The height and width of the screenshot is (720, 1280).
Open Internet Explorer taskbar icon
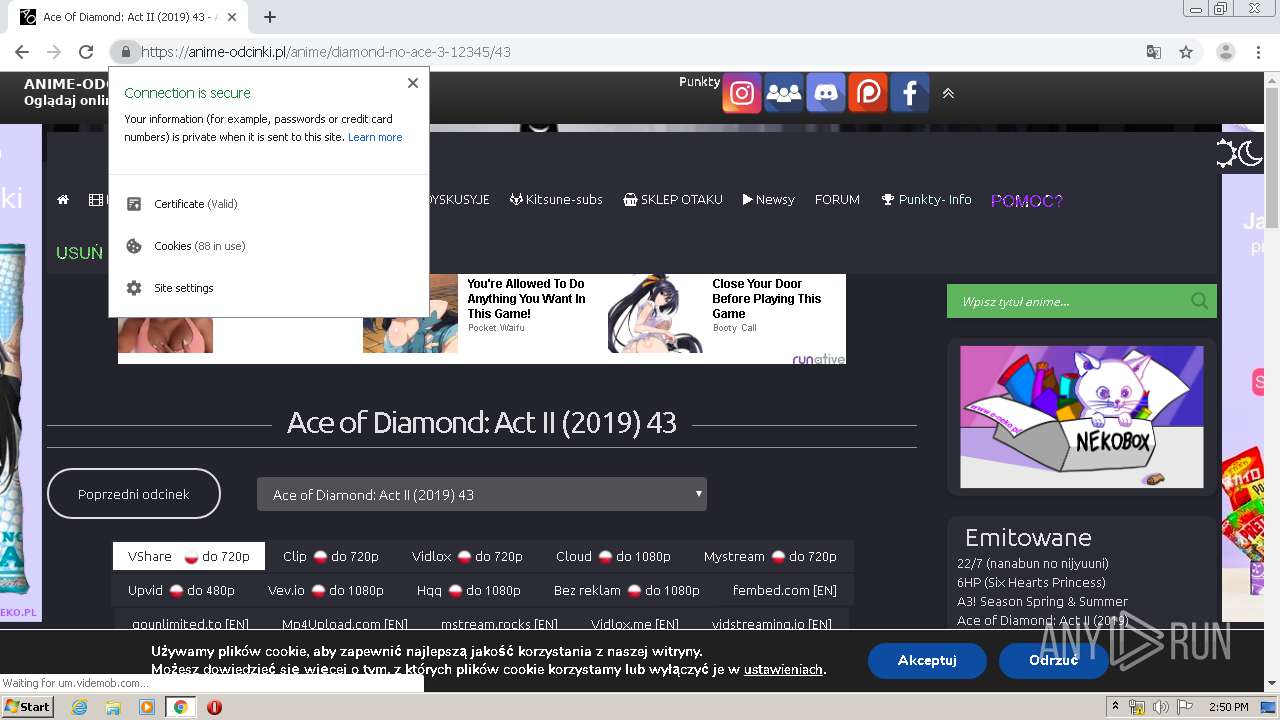pos(79,707)
